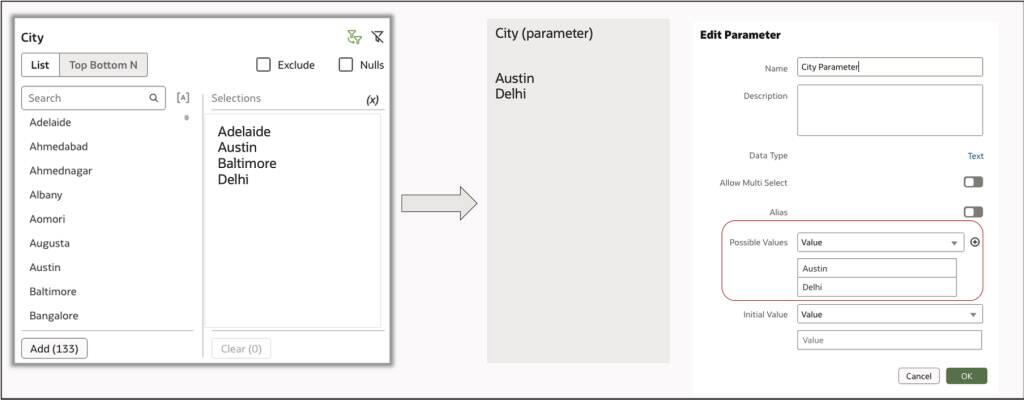The image size is (1024, 400).
Task: Click the Initial Value text field
Action: (889, 340)
